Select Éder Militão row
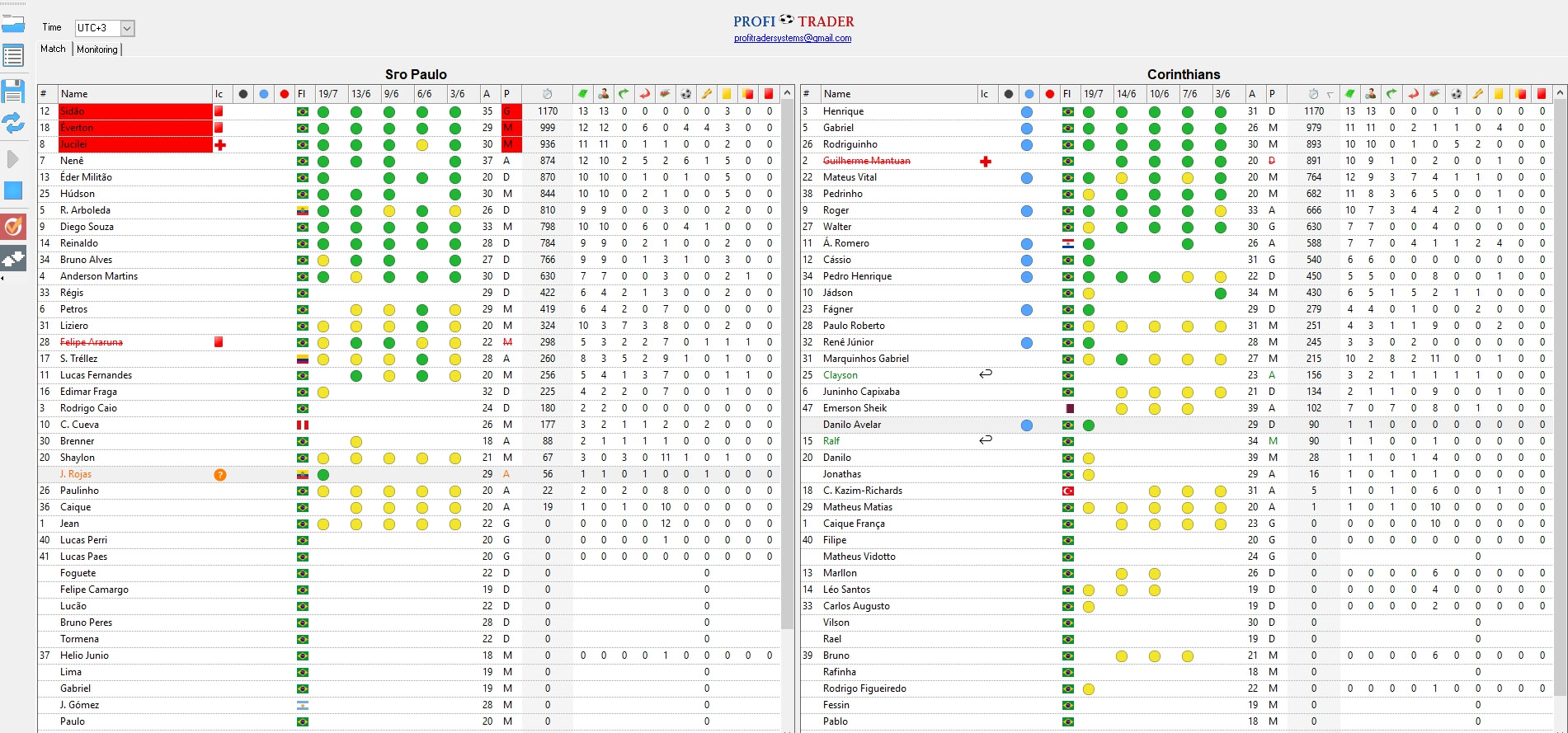1568x733 pixels. point(408,177)
